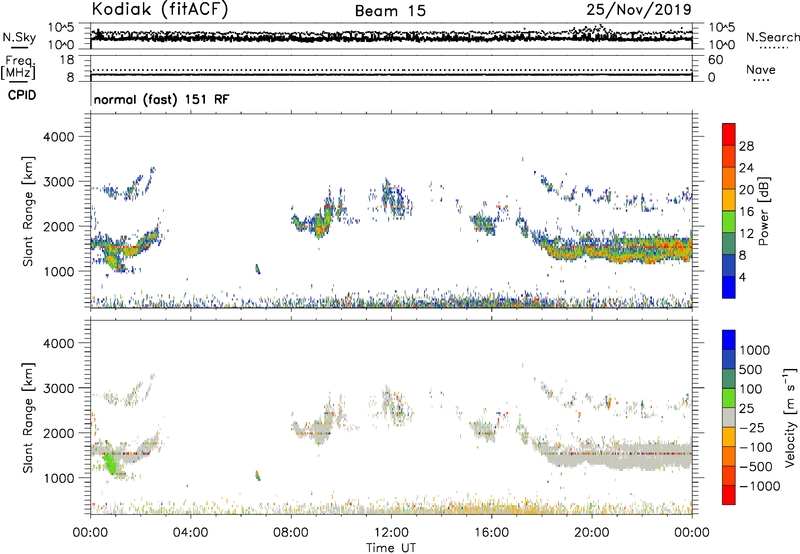The image size is (800, 554).
Task: Pick the bright blue bottom Power colorbar segment
Action: point(729,287)
